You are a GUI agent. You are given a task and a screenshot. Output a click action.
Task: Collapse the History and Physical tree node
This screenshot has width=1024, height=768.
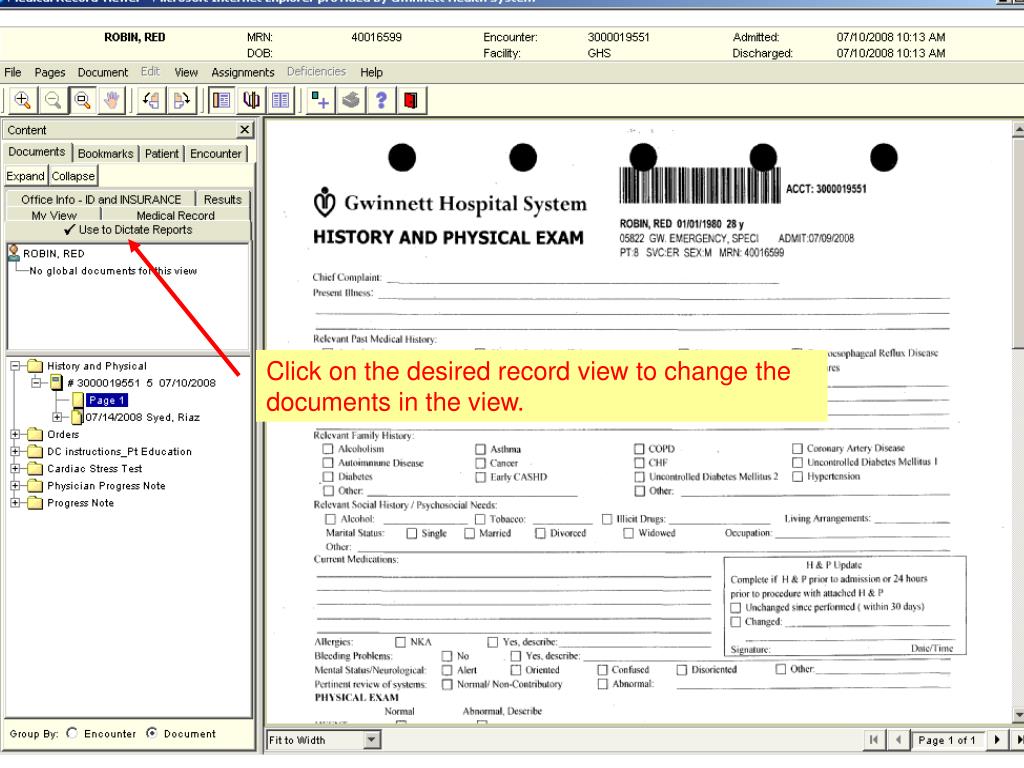pos(15,366)
